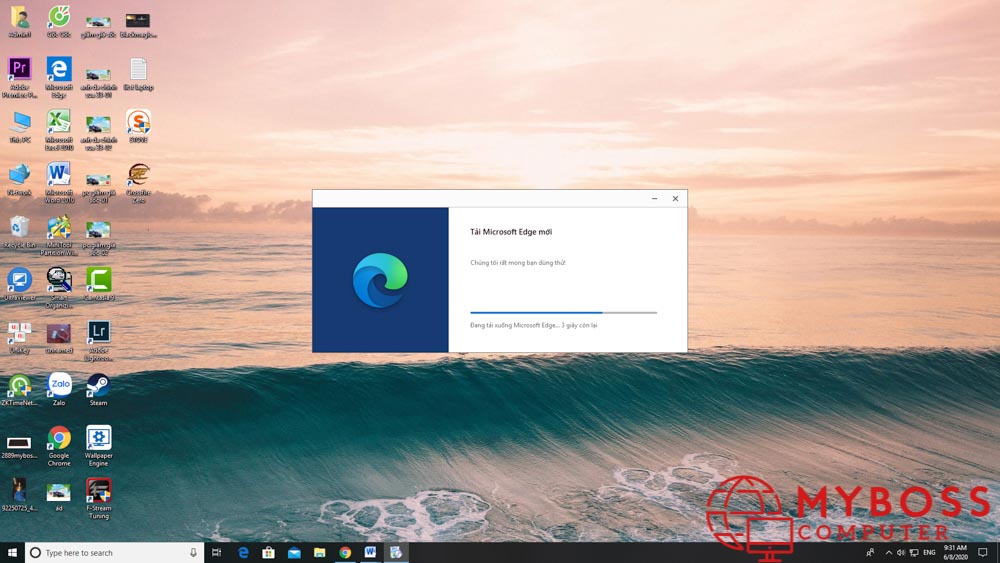Minimize the Edge installer window
The height and width of the screenshot is (563, 1000).
click(x=654, y=199)
